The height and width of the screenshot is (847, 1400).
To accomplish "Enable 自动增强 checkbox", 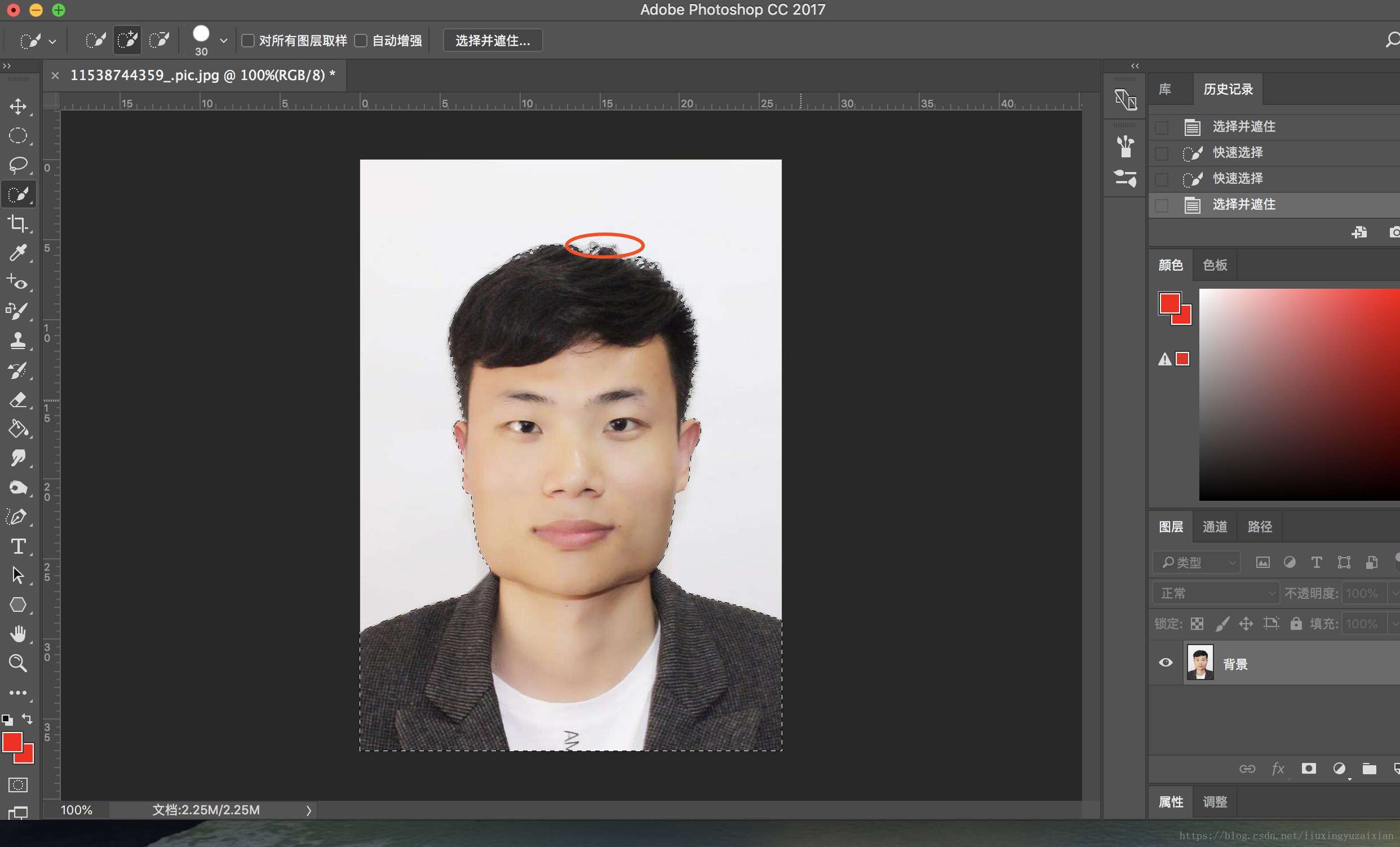I will coord(361,41).
